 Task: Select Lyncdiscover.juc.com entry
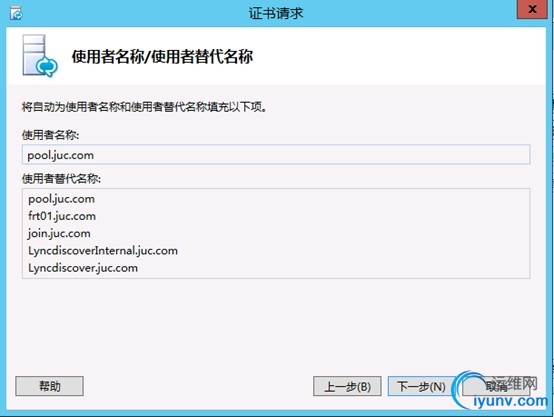click(83, 268)
